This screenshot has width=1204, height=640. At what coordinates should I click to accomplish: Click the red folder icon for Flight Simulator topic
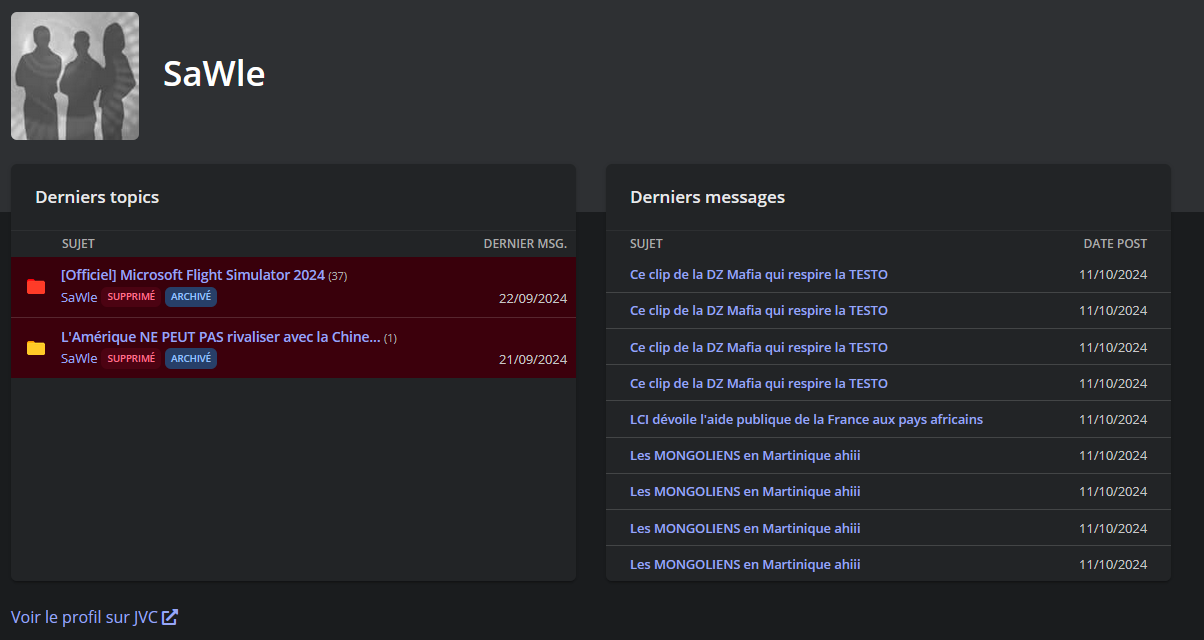(x=36, y=287)
